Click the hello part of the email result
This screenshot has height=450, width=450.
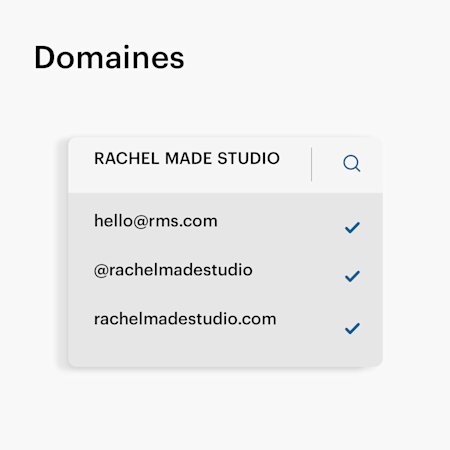coord(113,221)
